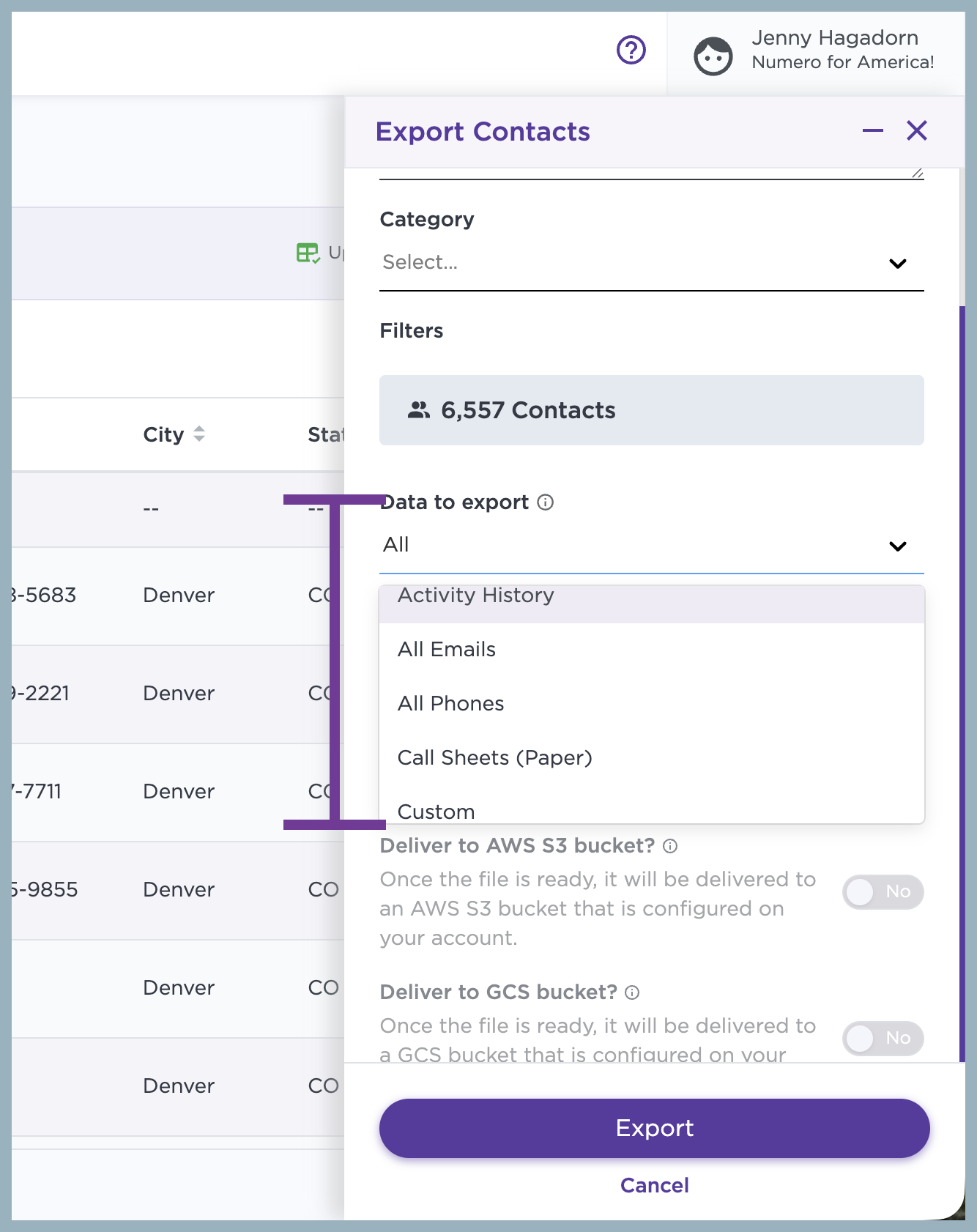Click the purple Export button
The image size is (977, 1232).
coord(654,1128)
